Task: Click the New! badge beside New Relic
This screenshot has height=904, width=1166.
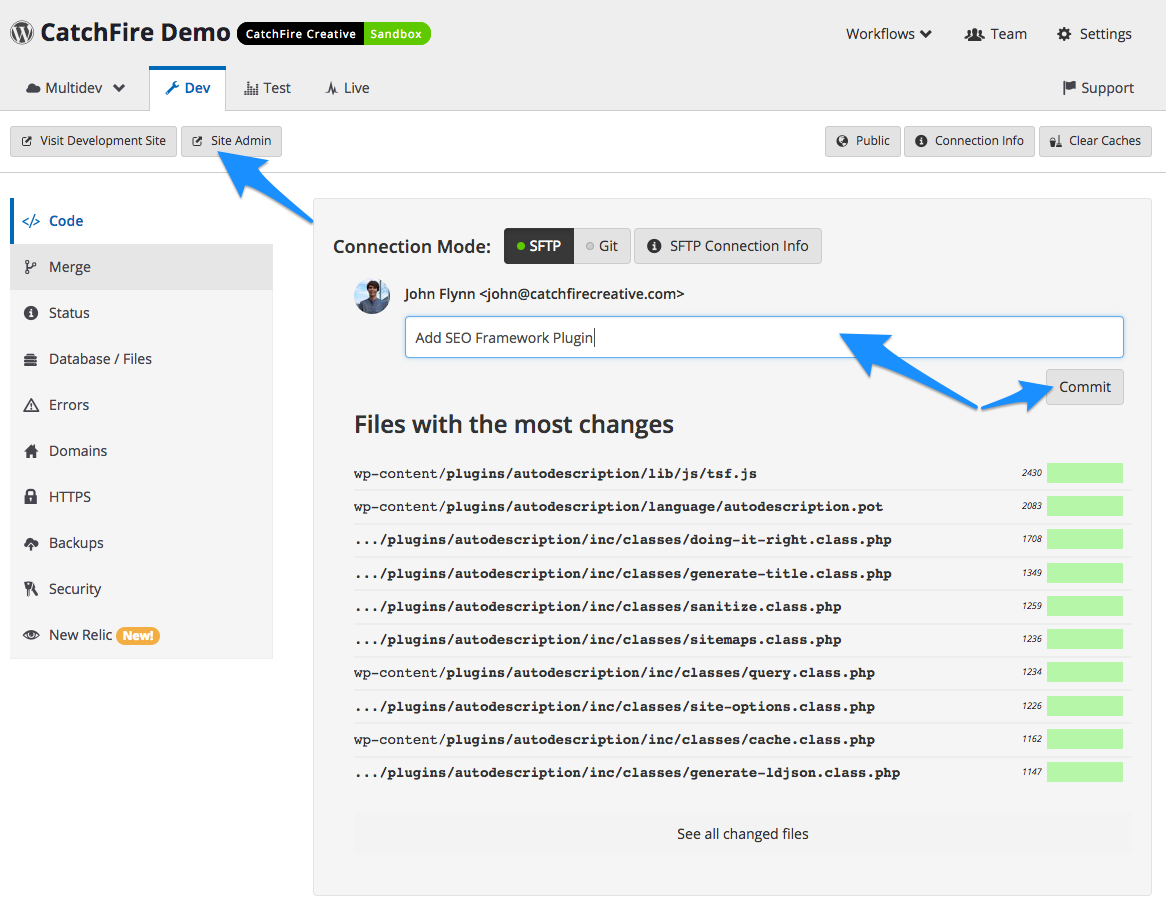Action: click(x=138, y=636)
